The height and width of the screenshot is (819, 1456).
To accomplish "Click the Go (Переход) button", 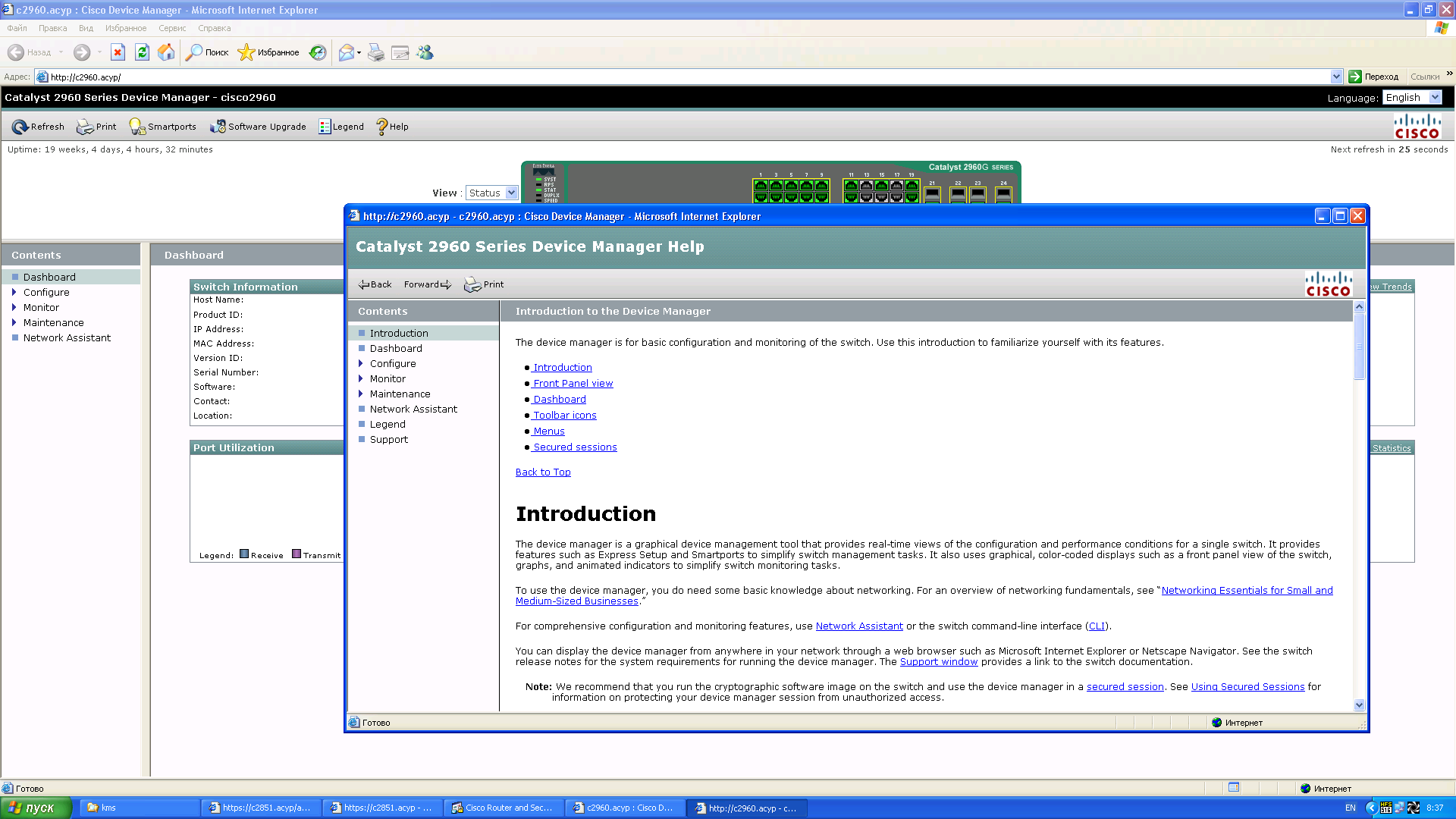I will 1373,77.
